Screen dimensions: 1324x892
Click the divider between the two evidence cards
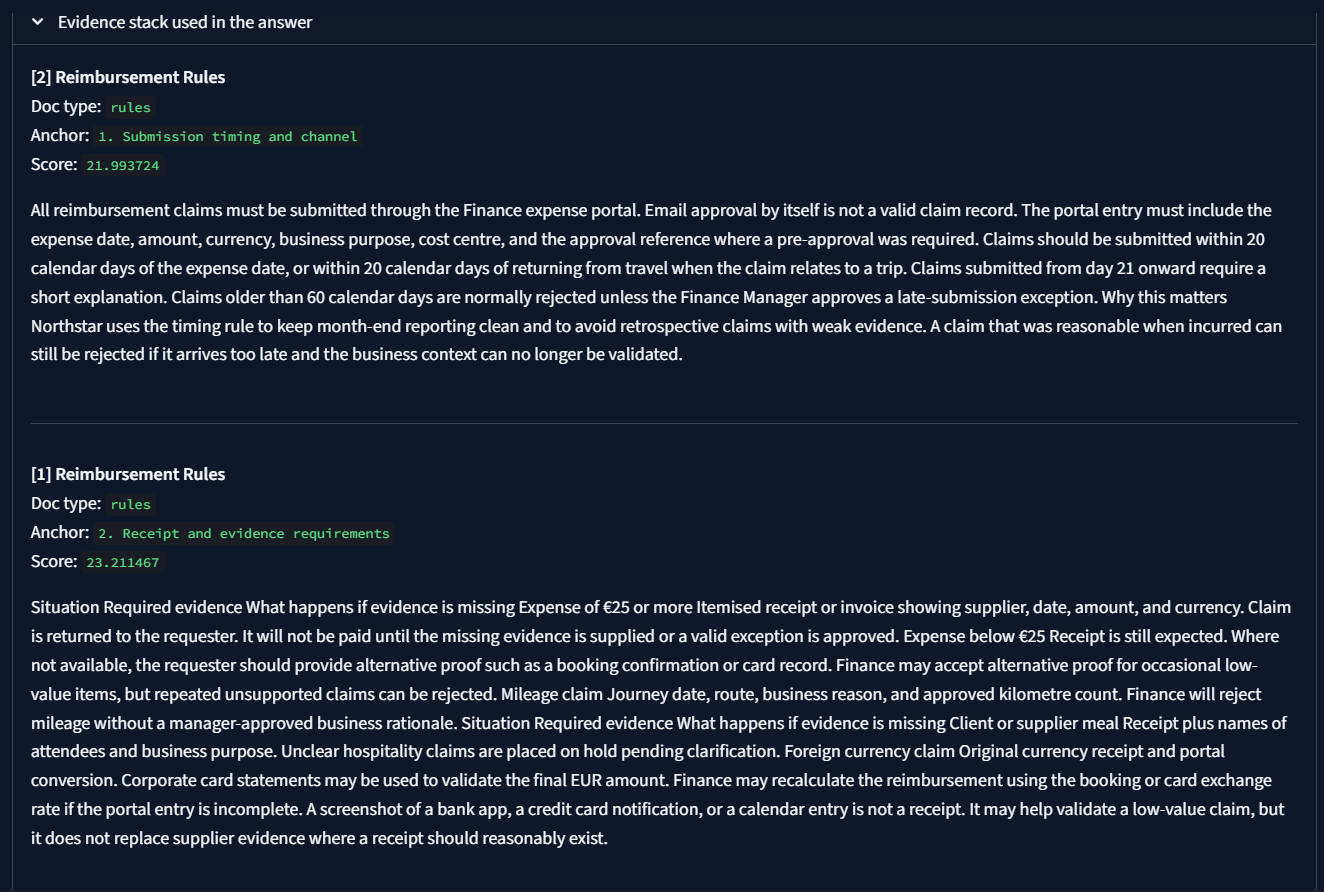click(660, 423)
